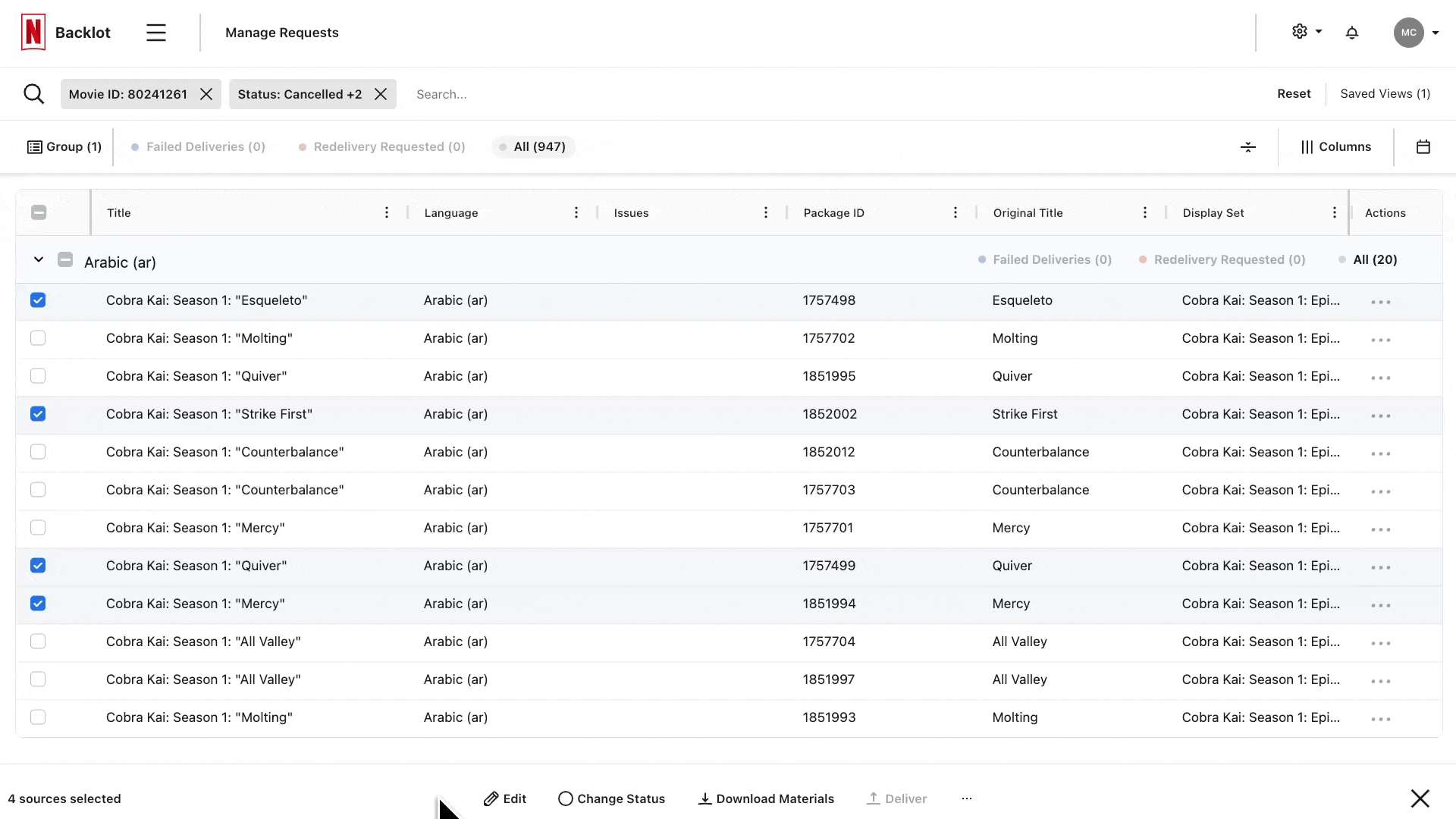Toggle the header select-all checkbox

[x=39, y=213]
